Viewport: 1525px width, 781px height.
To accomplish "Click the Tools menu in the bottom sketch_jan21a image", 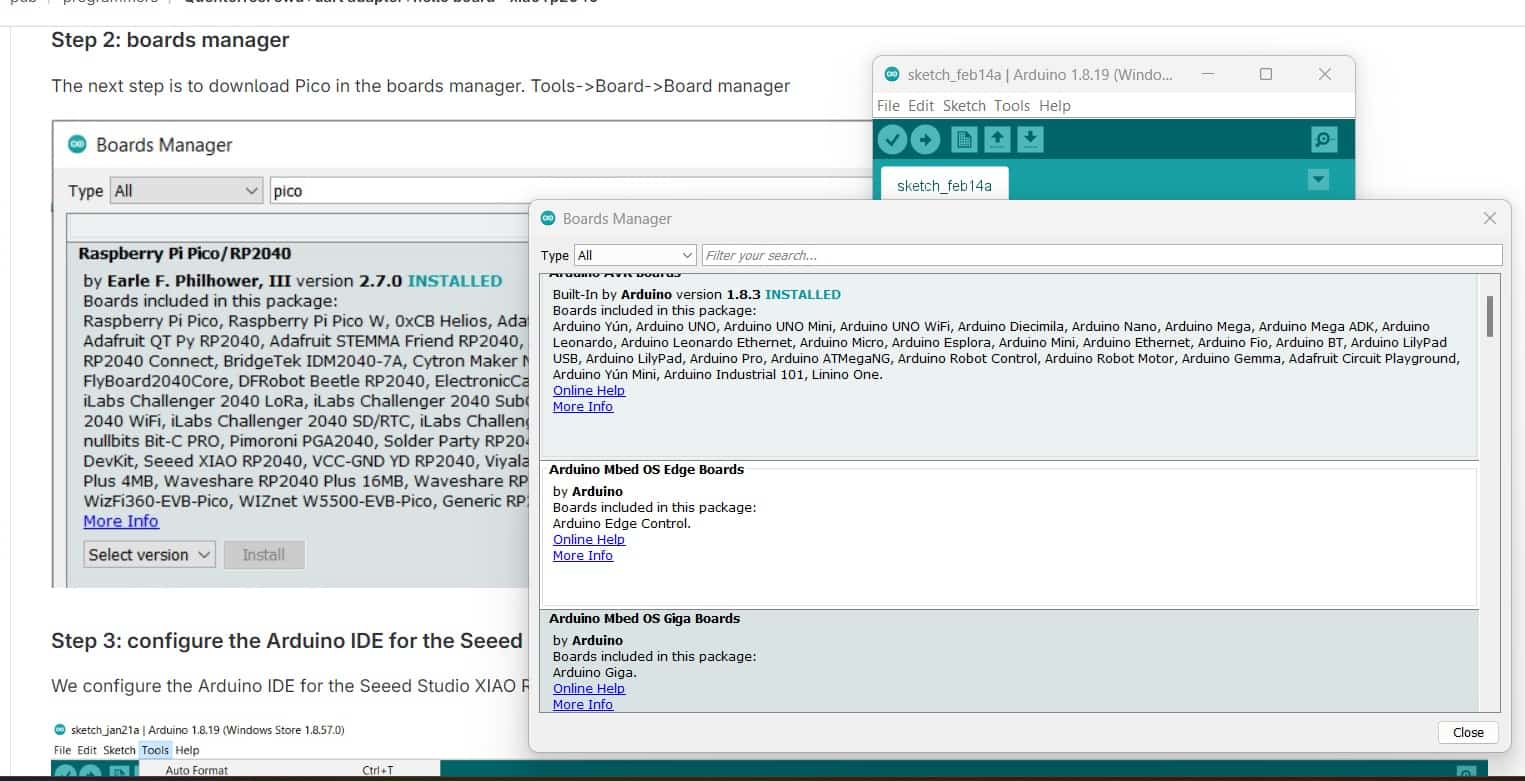I will [155, 750].
